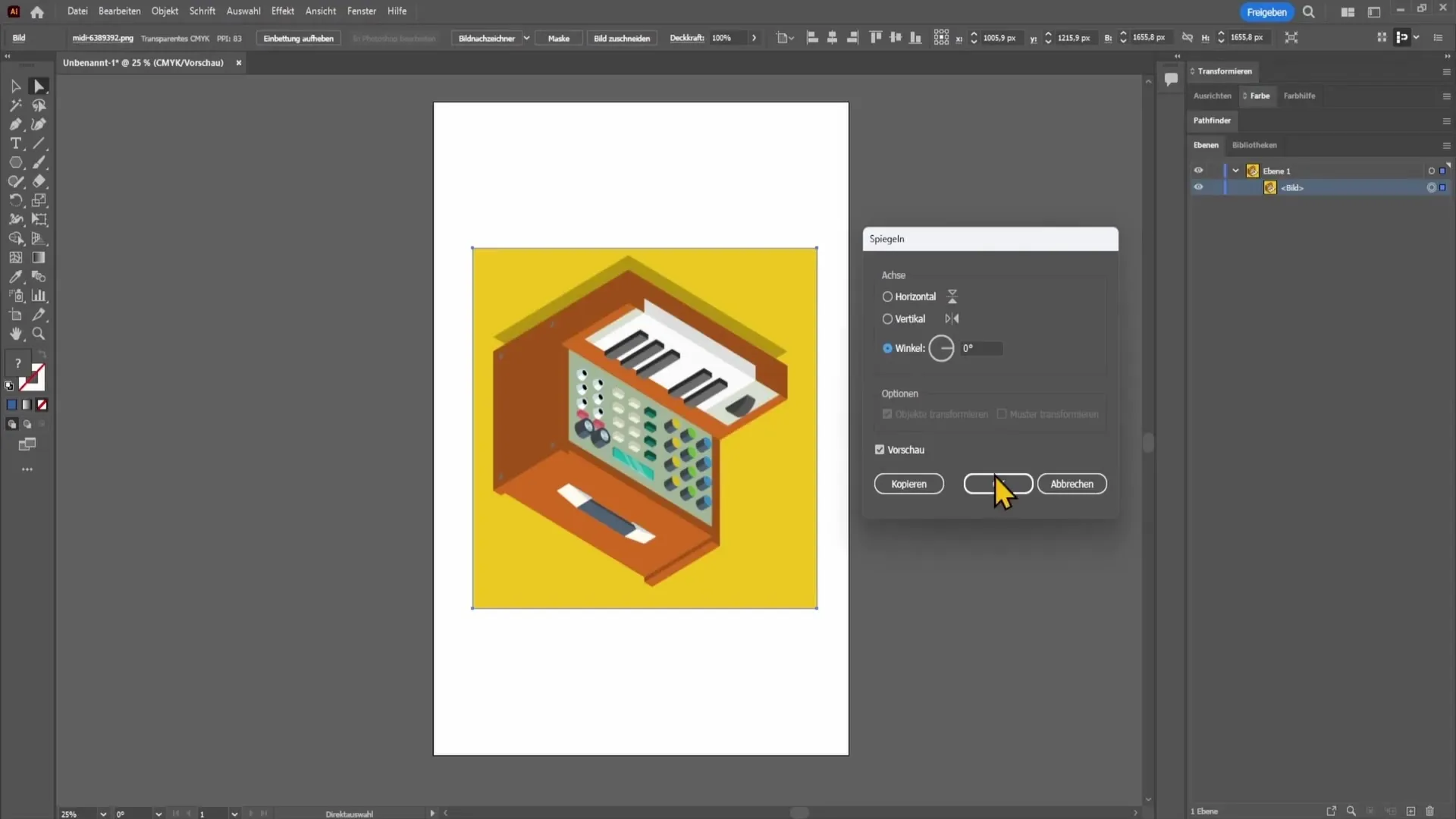
Task: Select the Hand tool
Action: (15, 334)
